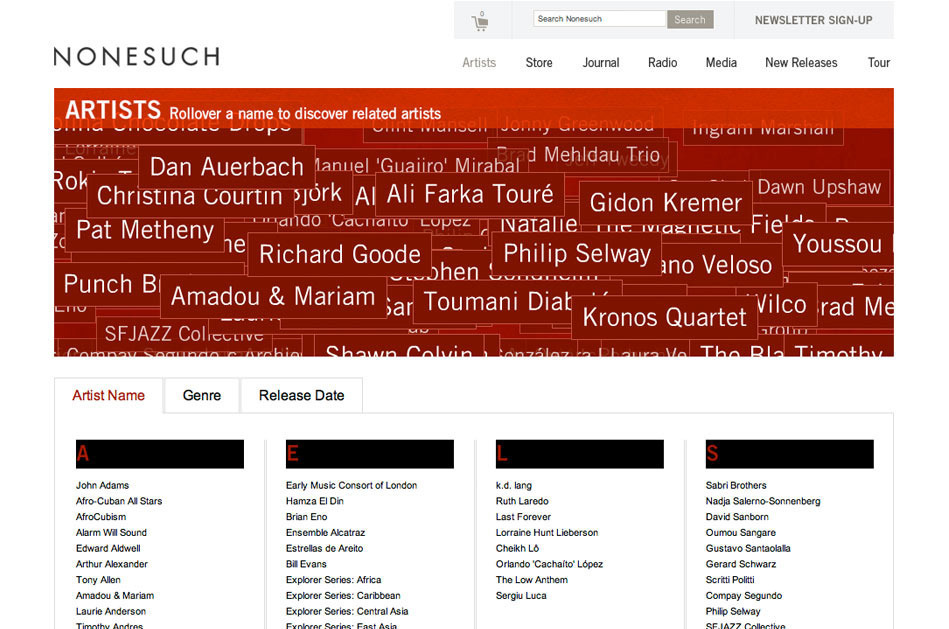
Task: Open the Media menu
Action: pyautogui.click(x=721, y=62)
